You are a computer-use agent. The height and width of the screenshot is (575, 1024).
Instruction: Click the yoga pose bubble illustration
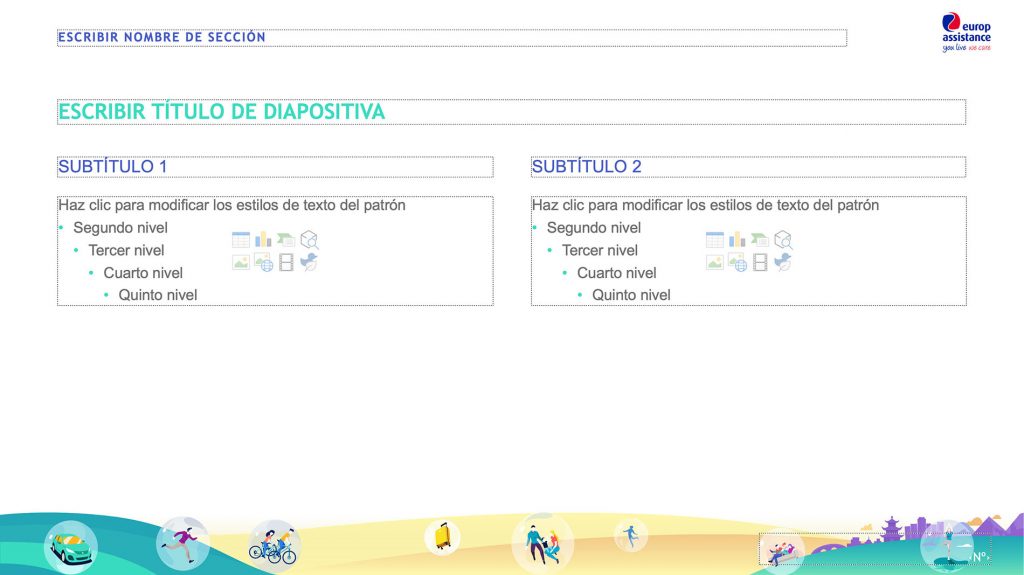(947, 546)
